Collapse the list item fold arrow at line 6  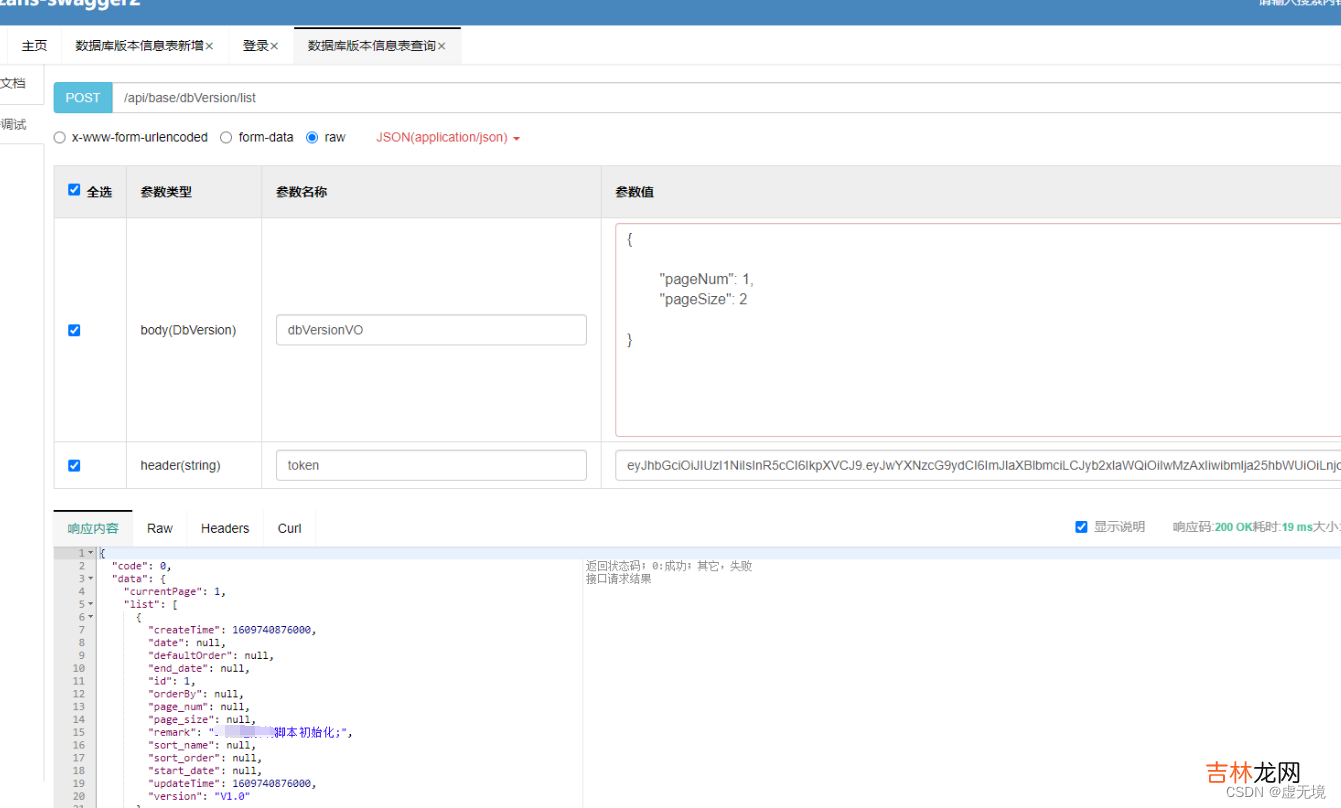(x=91, y=617)
